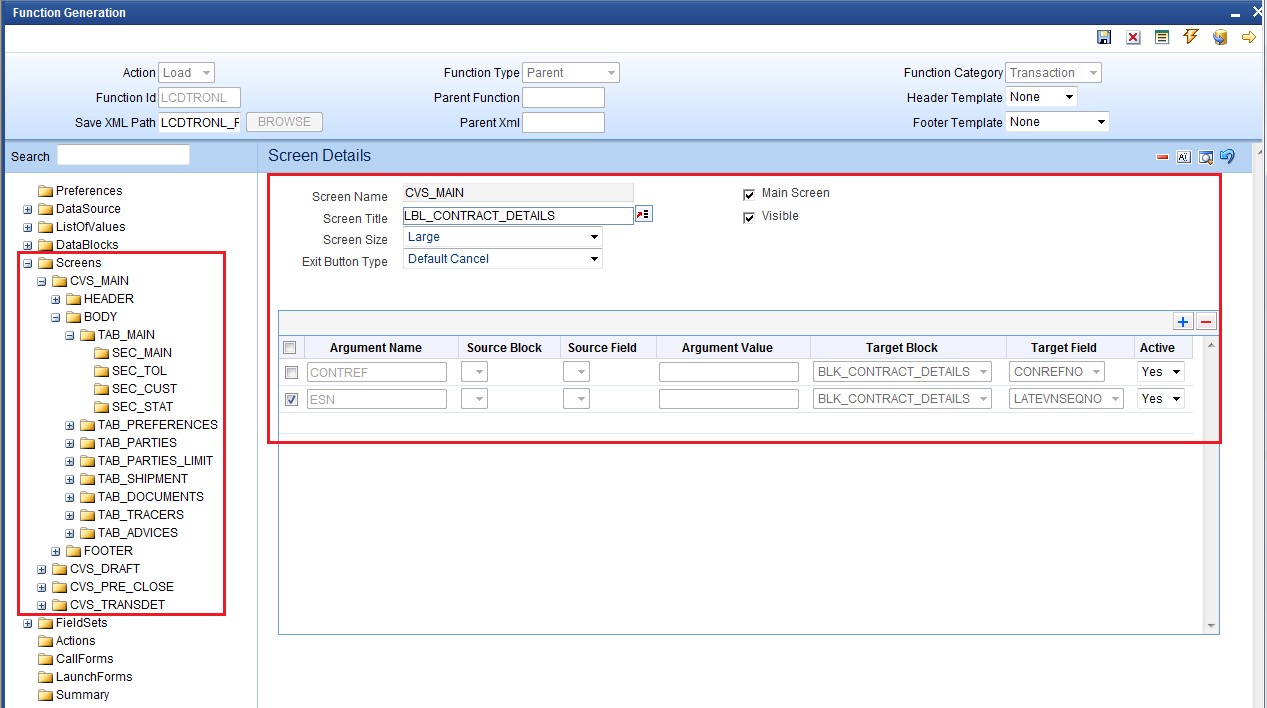
Task: Open Active dropdown for ESN row
Action: [x=1161, y=399]
